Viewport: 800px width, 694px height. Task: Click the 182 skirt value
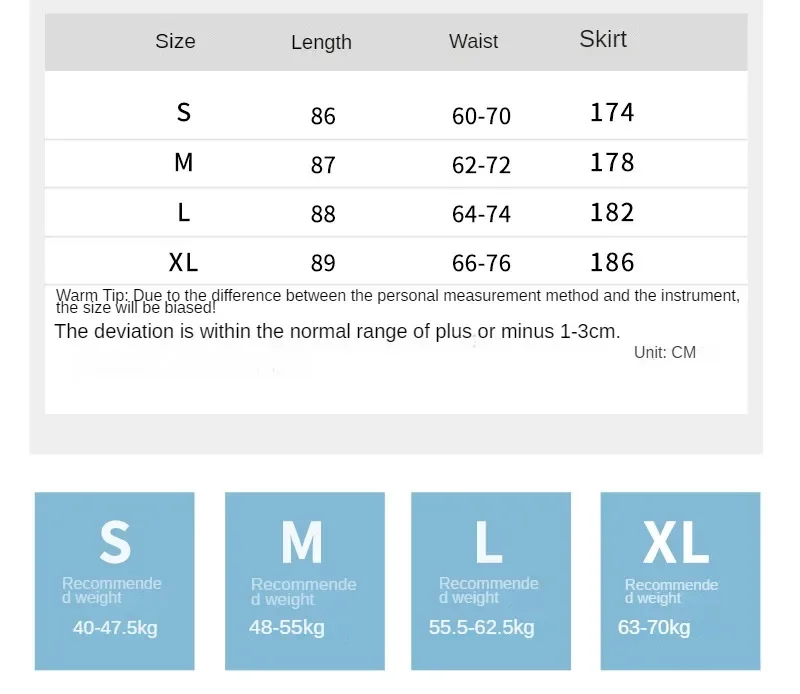[612, 213]
